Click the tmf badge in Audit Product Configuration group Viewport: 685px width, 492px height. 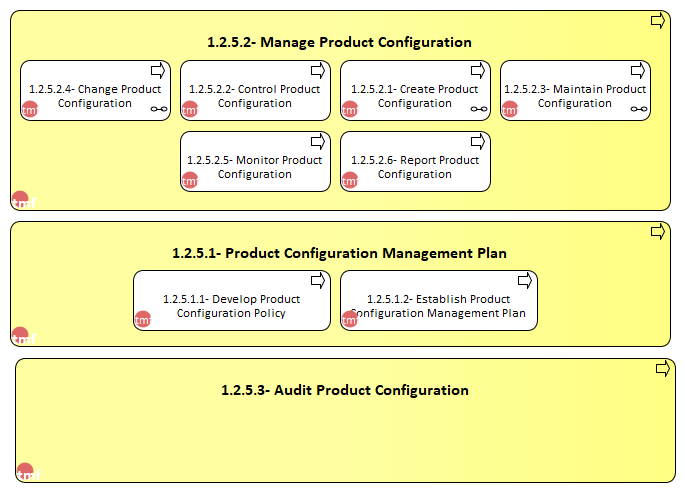point(28,472)
